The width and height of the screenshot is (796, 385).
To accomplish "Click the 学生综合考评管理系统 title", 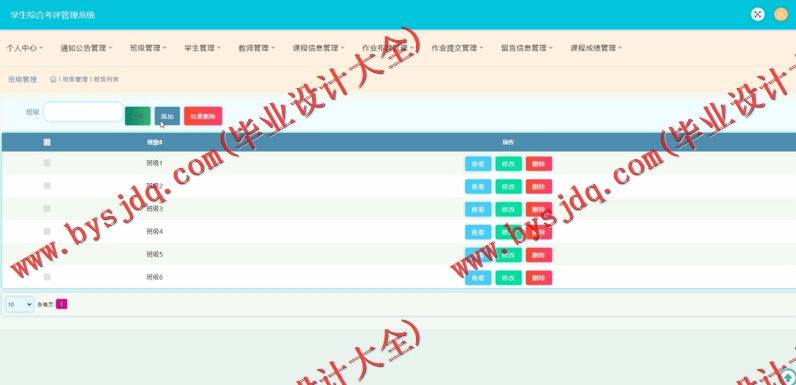I will pyautogui.click(x=53, y=15).
